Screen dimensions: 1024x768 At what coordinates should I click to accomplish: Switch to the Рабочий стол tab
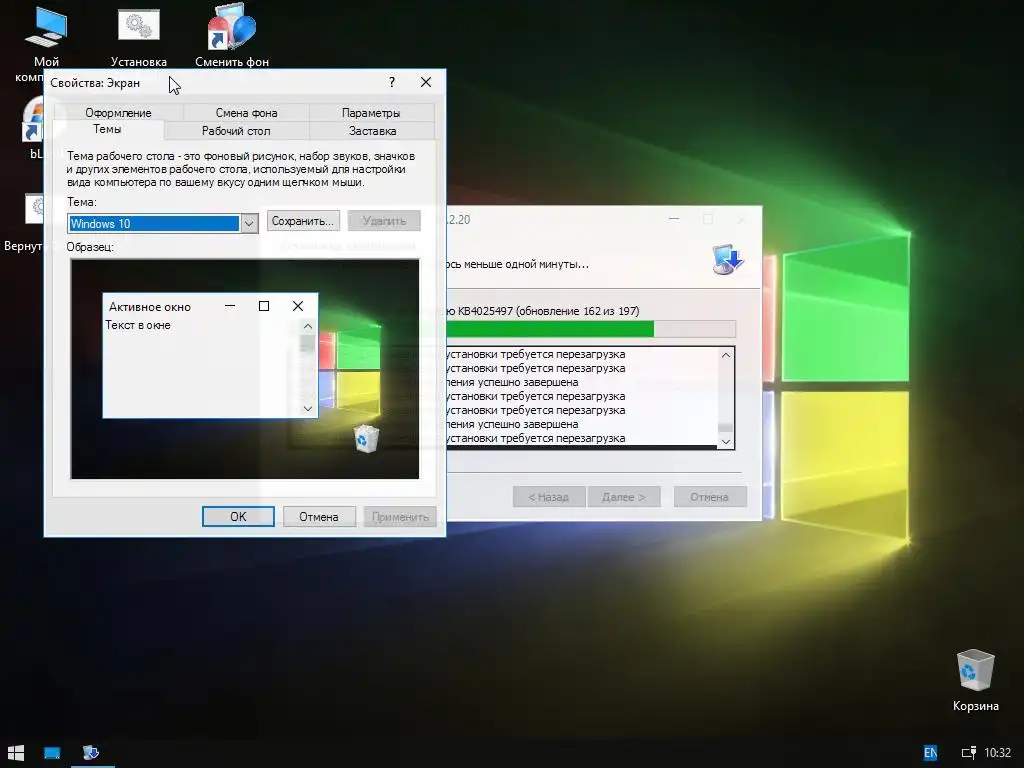236,131
